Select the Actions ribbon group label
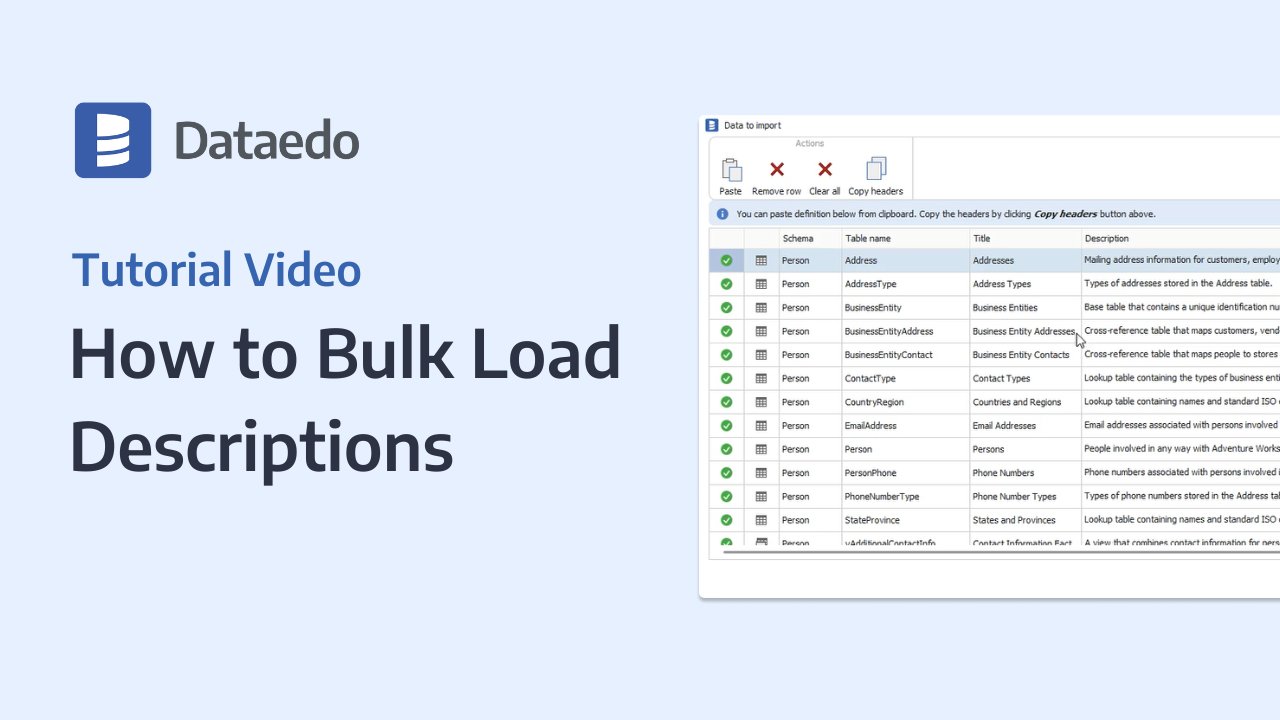The width and height of the screenshot is (1280, 720). [x=810, y=144]
